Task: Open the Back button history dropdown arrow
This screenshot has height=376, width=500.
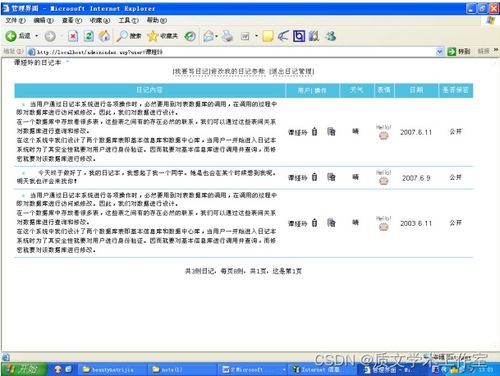Action: tap(37, 36)
